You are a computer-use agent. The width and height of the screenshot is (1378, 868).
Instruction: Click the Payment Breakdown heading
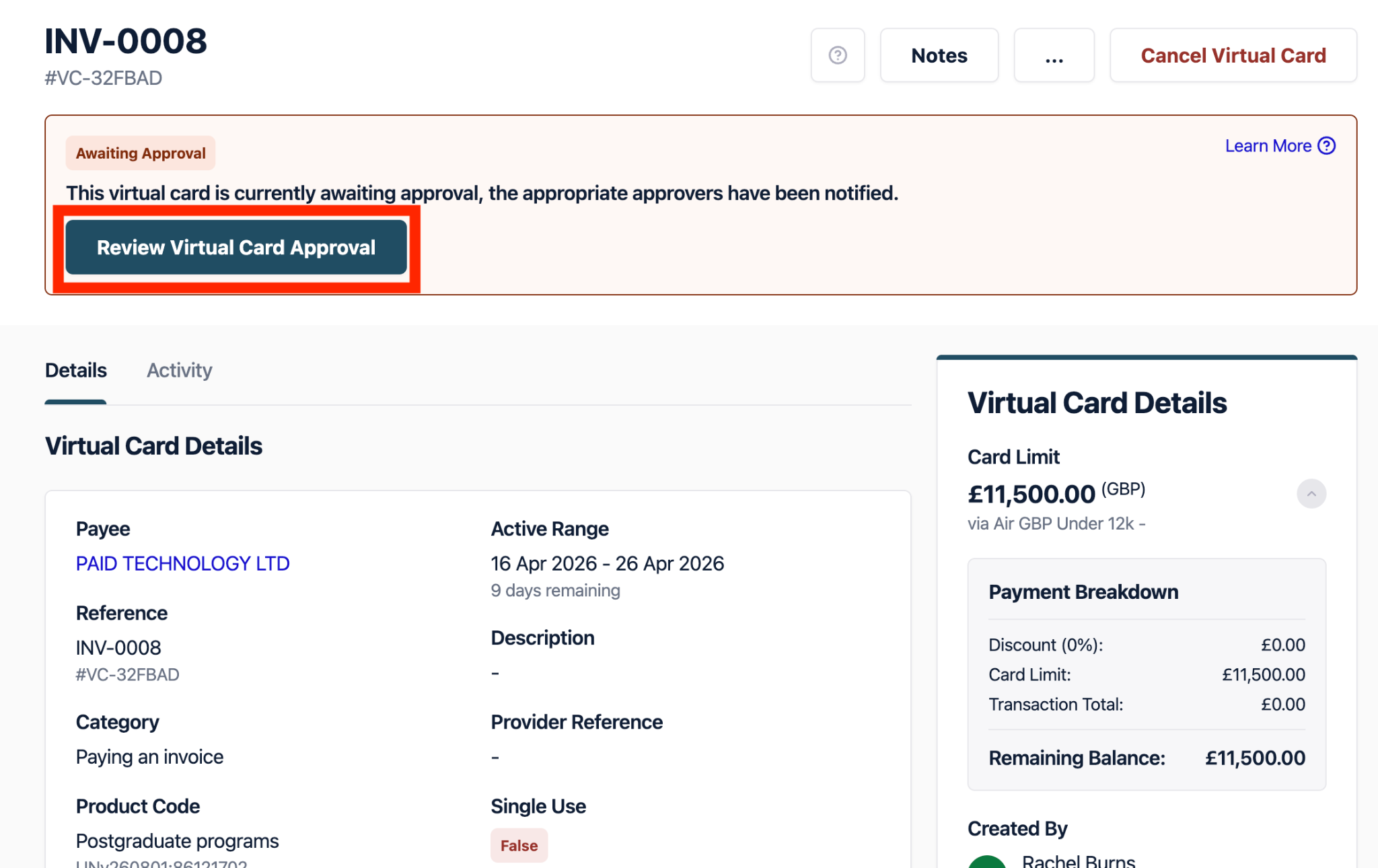click(x=1083, y=592)
